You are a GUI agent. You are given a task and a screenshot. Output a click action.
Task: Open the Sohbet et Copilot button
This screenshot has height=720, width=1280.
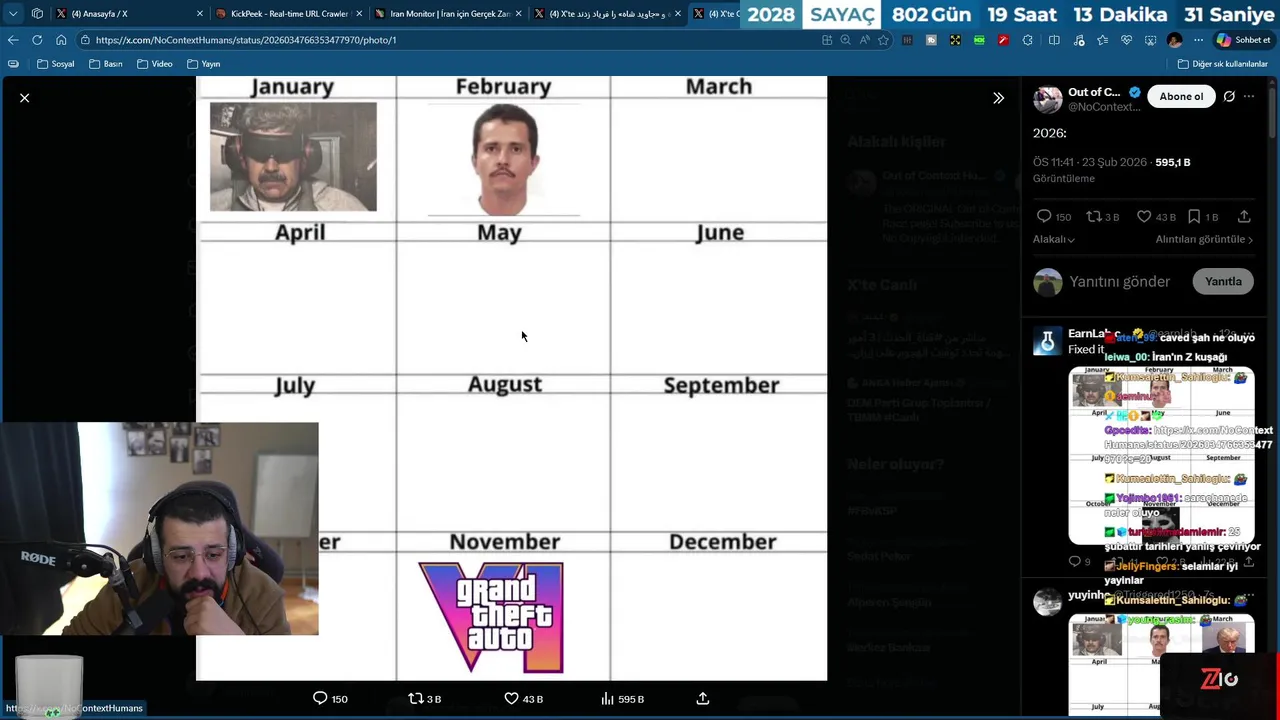[x=1243, y=40]
